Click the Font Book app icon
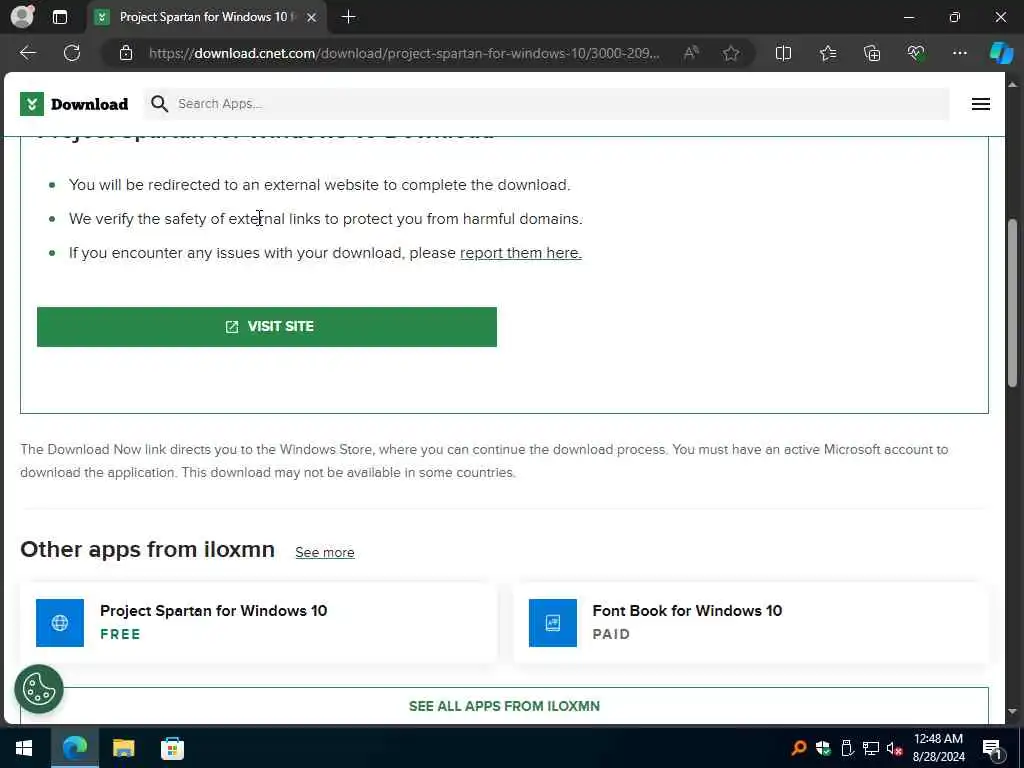This screenshot has height=768, width=1024. tap(552, 622)
